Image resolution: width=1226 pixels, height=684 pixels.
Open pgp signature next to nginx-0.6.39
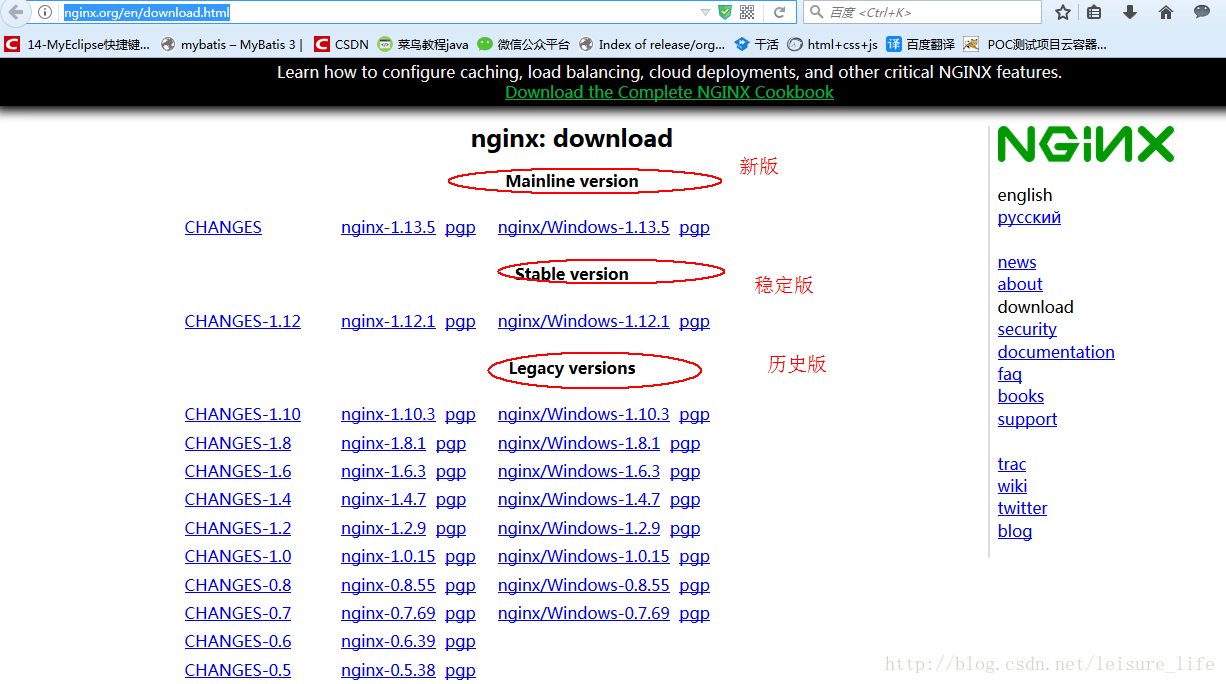(460, 642)
